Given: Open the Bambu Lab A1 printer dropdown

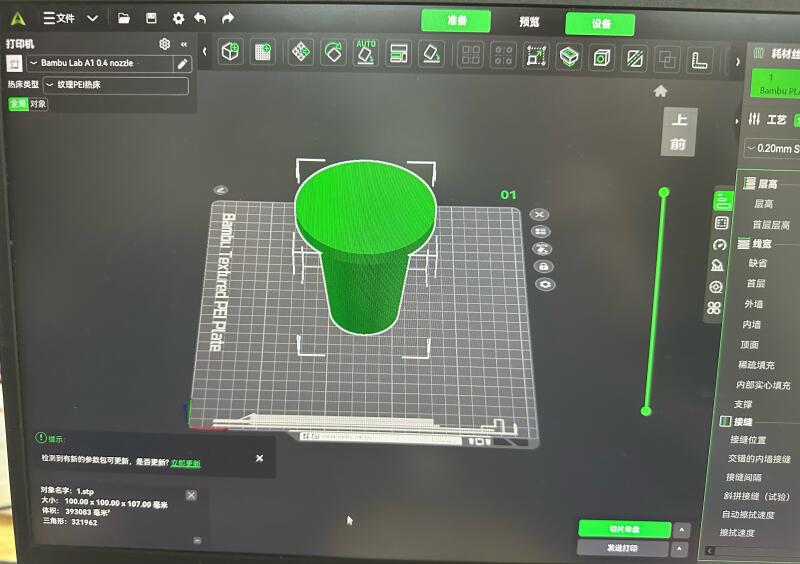Looking at the screenshot, I should click(x=97, y=64).
